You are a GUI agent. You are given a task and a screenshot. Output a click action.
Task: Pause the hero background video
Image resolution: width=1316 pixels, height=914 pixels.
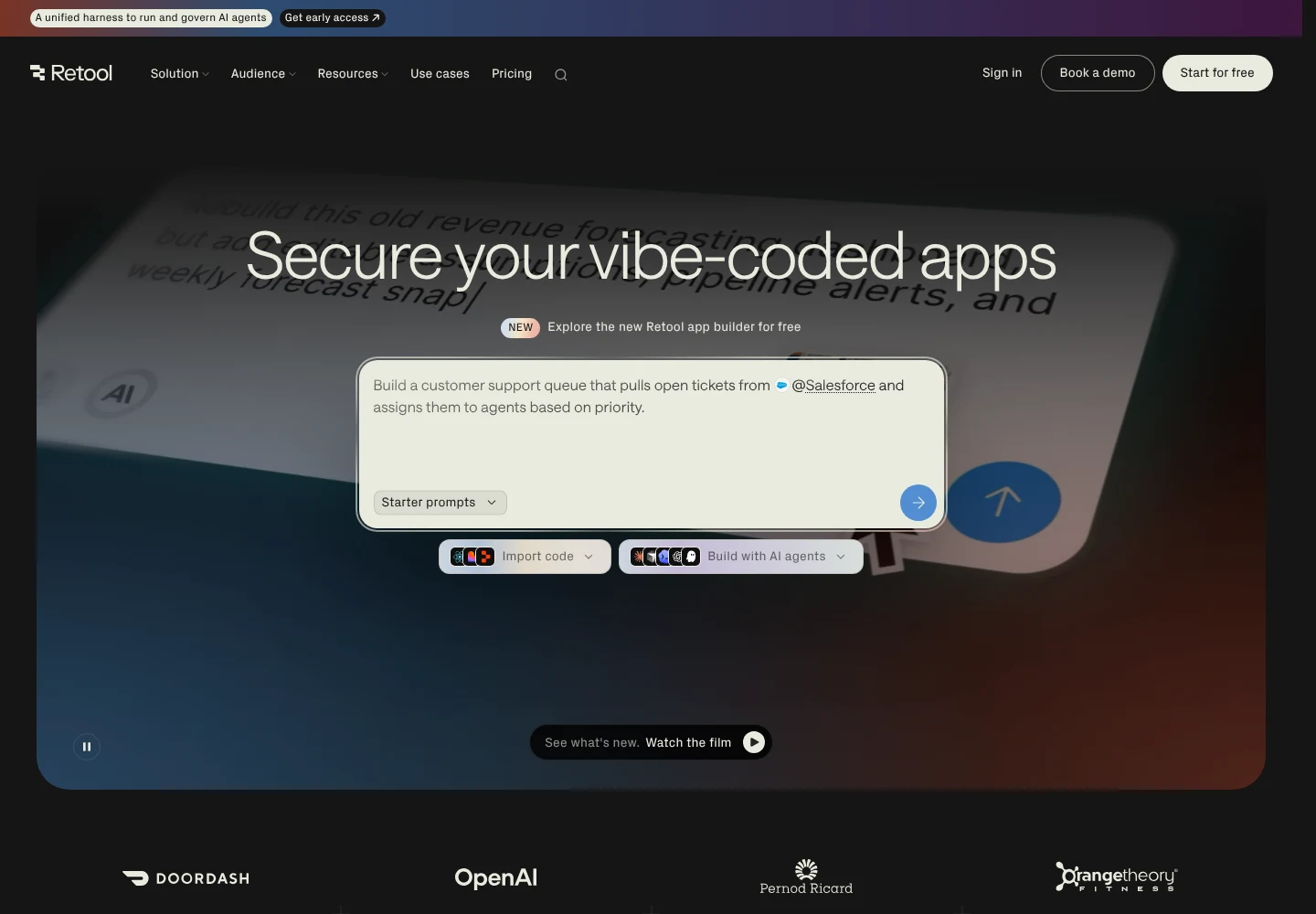(87, 747)
